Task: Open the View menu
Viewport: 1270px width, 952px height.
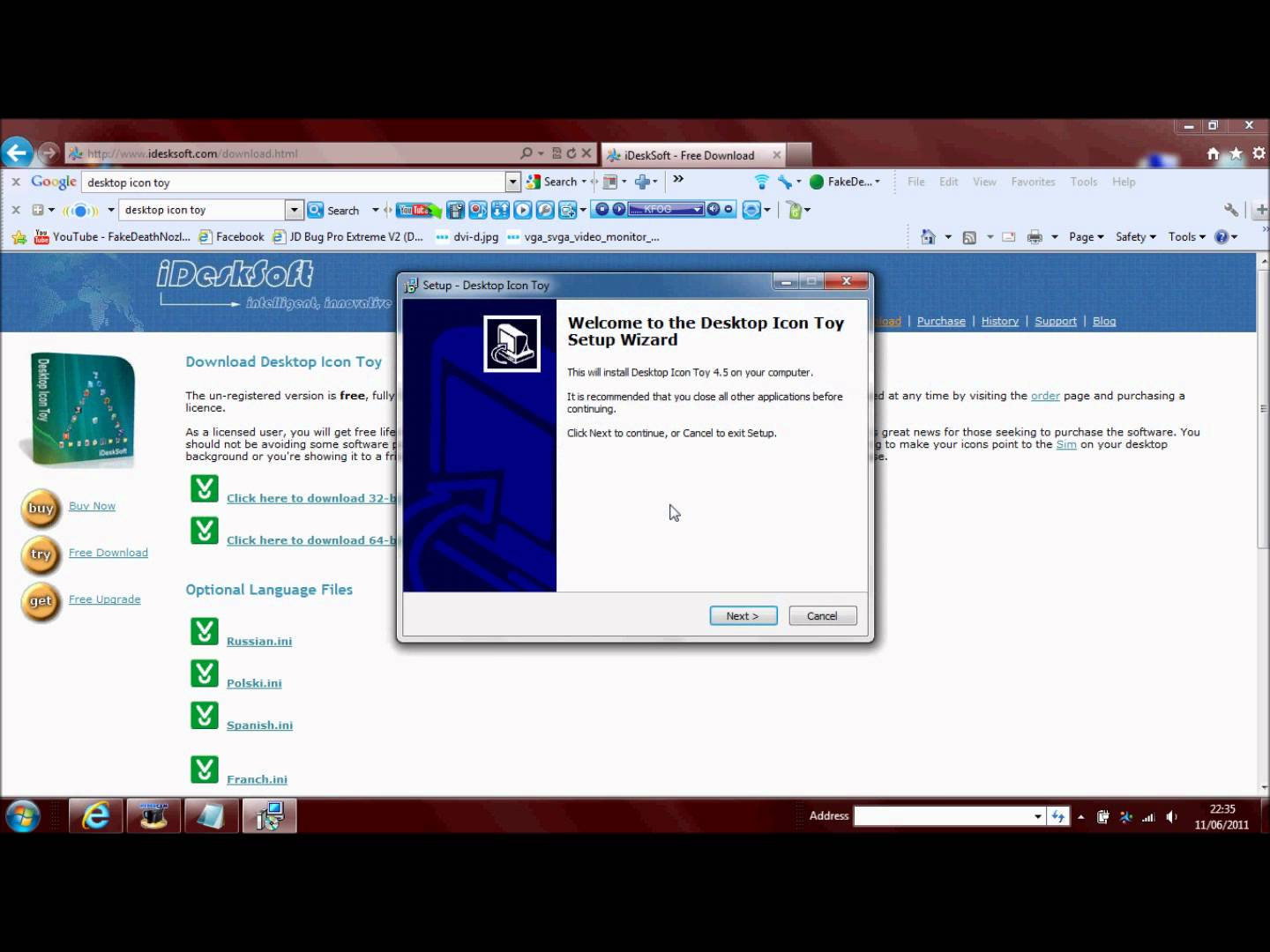Action: point(984,182)
